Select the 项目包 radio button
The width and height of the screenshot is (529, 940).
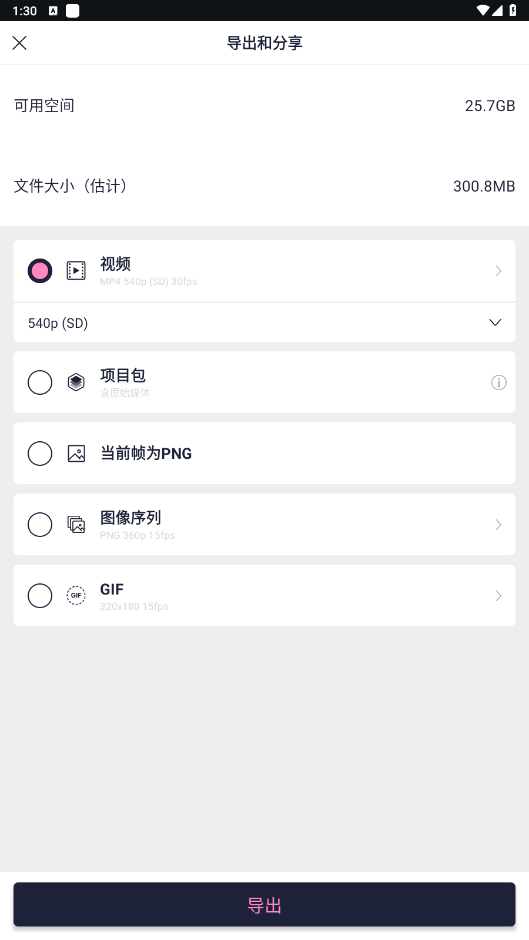pos(40,382)
